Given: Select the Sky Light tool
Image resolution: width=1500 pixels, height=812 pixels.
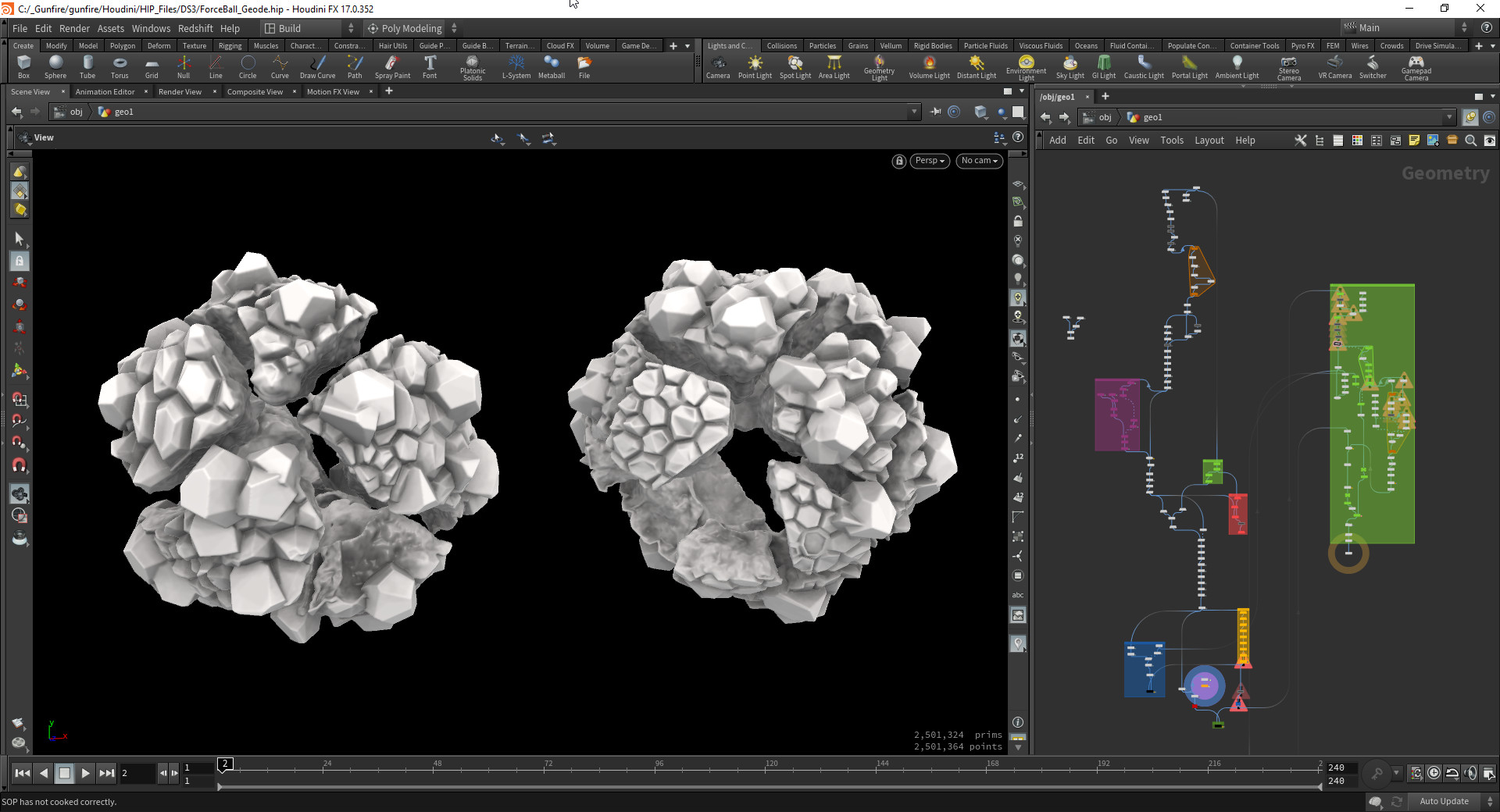Looking at the screenshot, I should coord(1070,67).
